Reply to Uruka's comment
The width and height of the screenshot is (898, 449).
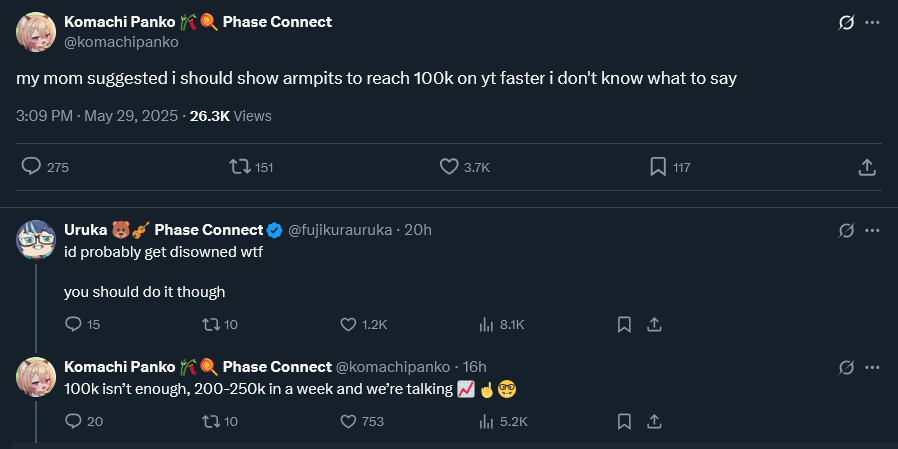pyautogui.click(x=72, y=324)
